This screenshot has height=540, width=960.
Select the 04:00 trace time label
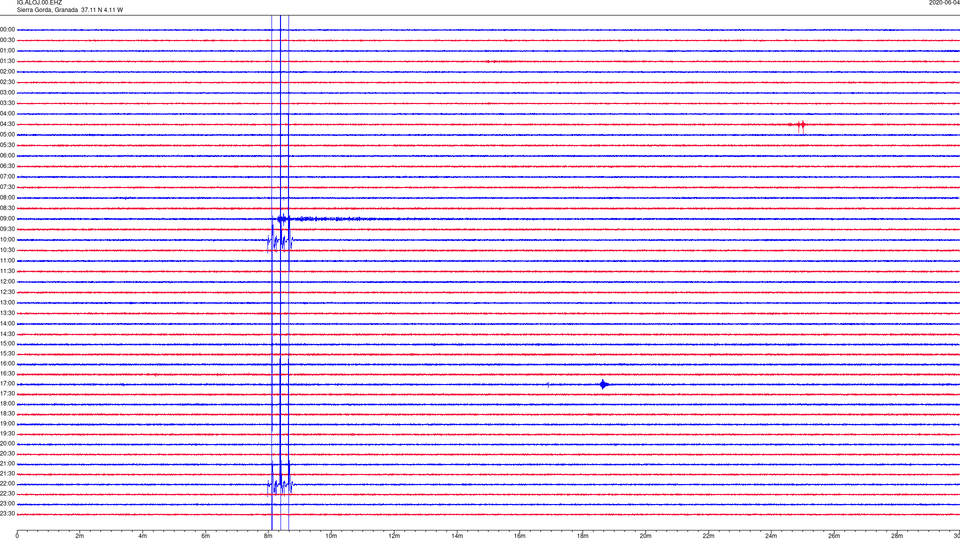coord(8,114)
